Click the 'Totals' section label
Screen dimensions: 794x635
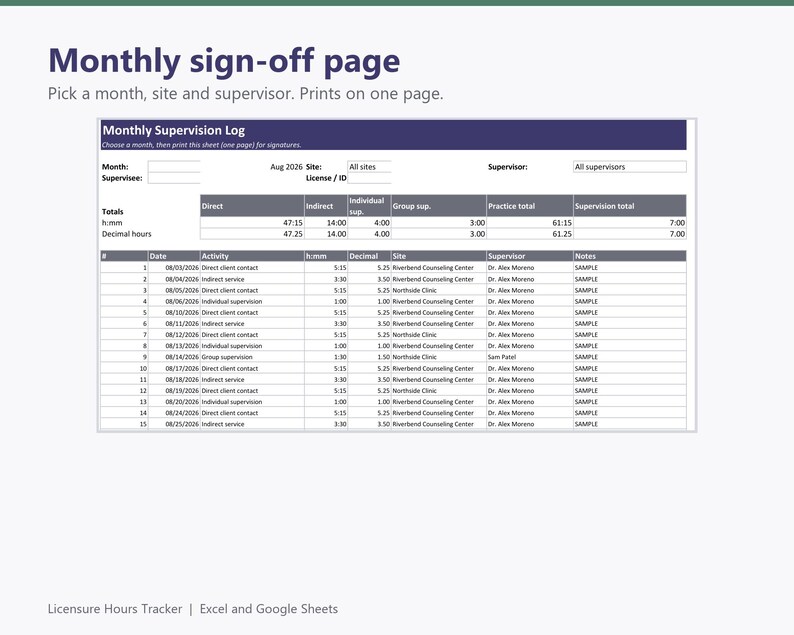tap(112, 212)
